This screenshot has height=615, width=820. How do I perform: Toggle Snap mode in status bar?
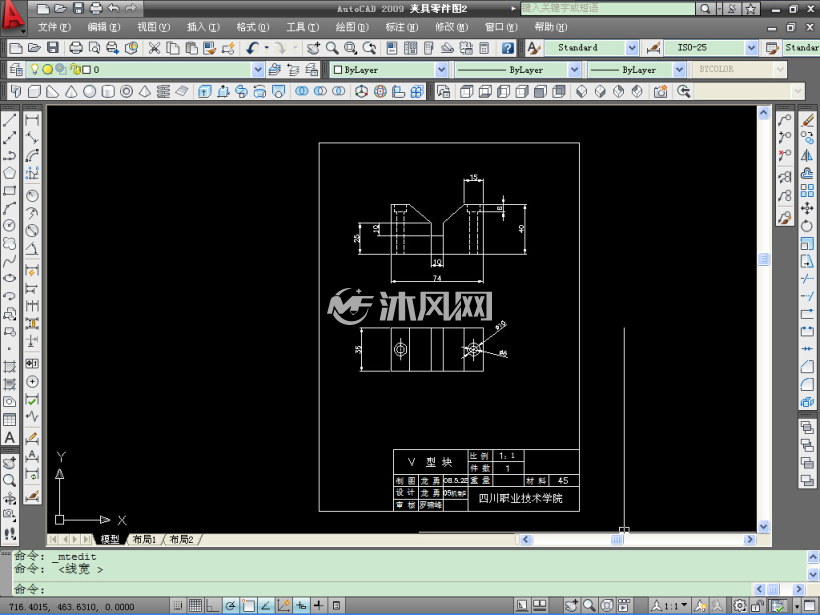(x=178, y=606)
